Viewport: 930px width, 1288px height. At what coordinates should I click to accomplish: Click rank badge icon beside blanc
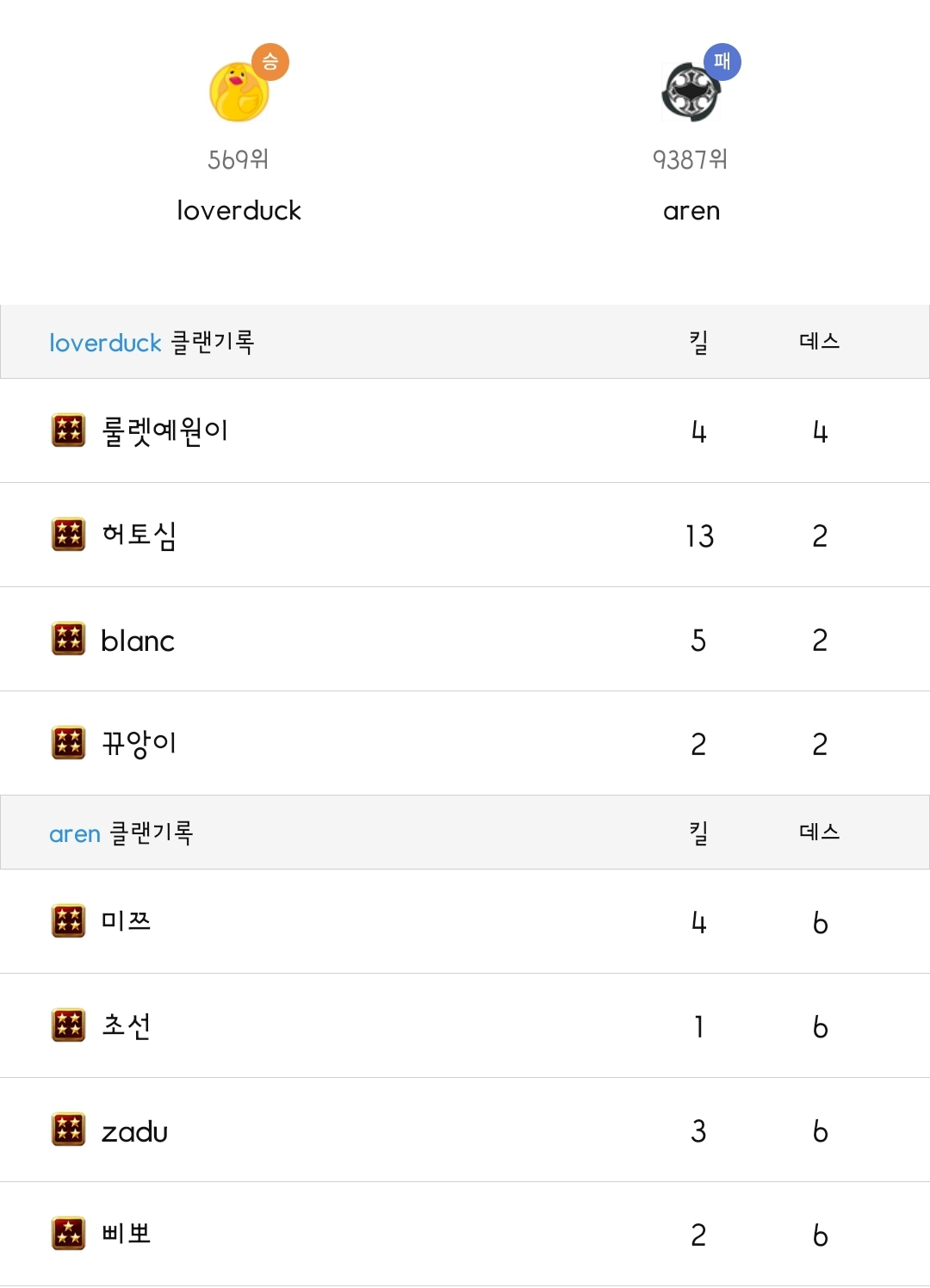[x=68, y=639]
